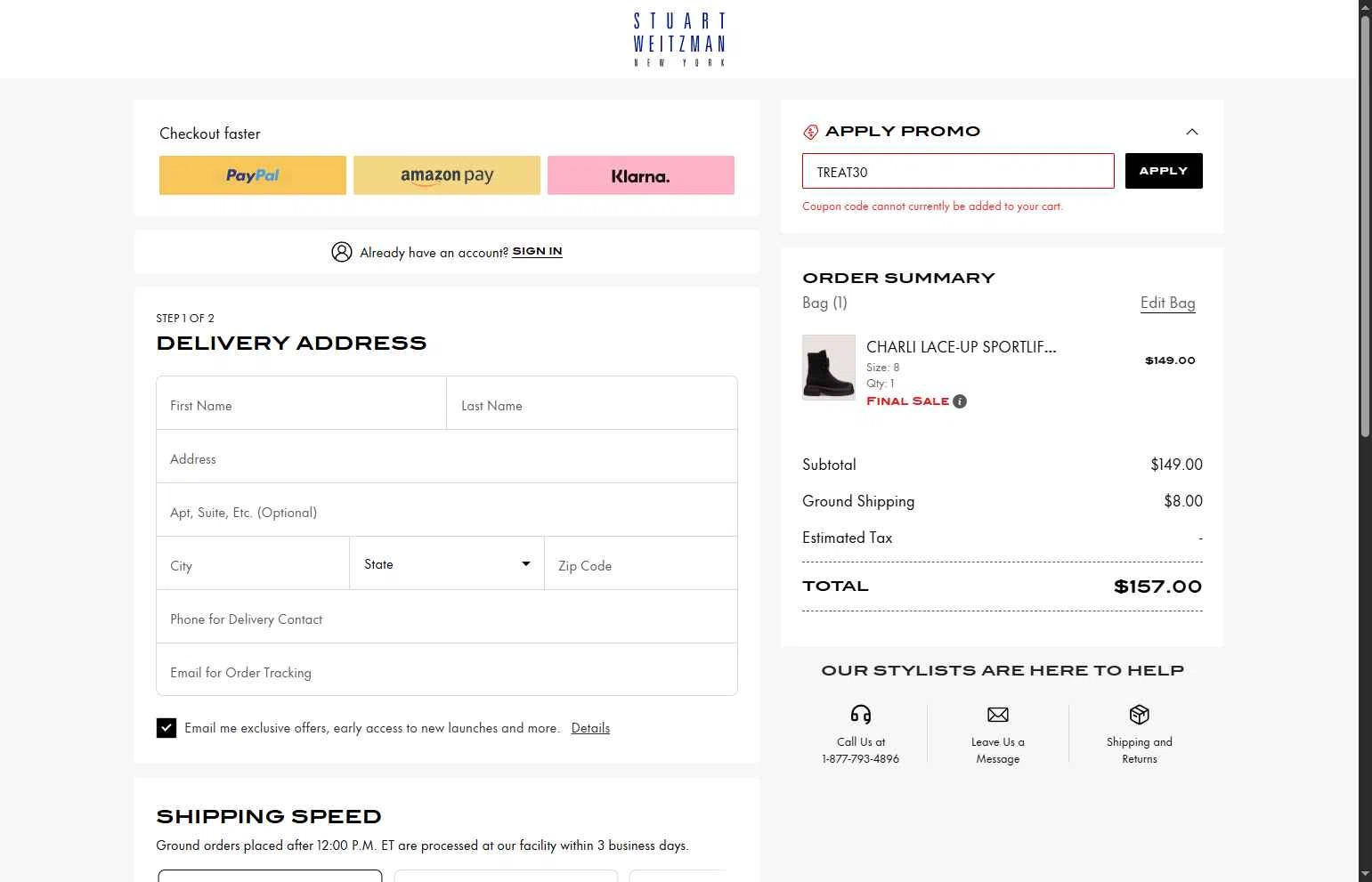Viewport: 1372px width, 882px height.
Task: Click the coupon error message text
Action: point(932,206)
